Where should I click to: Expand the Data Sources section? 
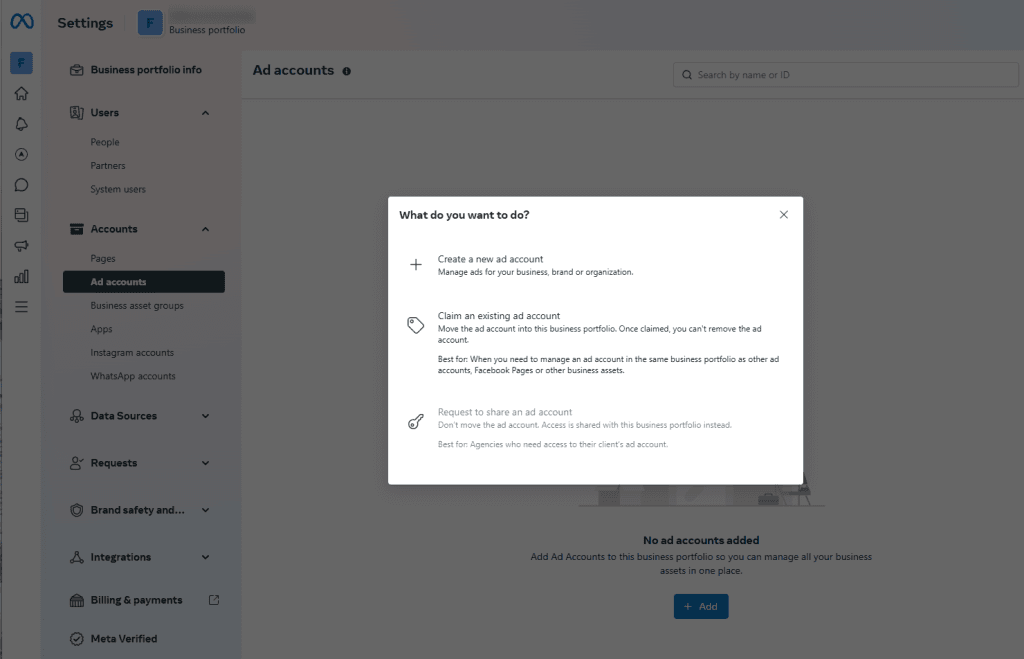(206, 416)
